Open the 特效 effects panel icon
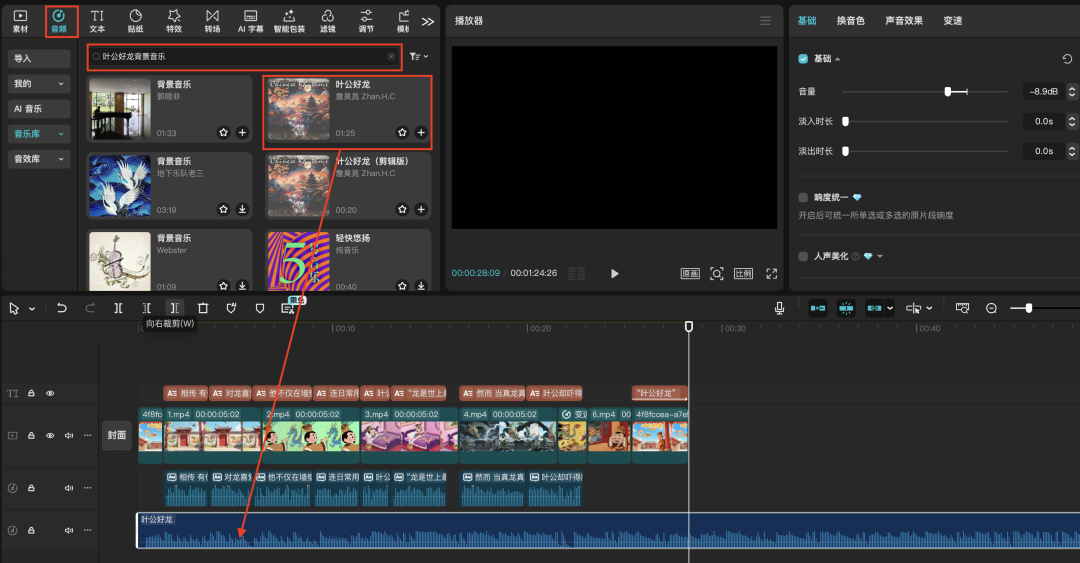Screen dimensions: 1080x563 (174, 20)
